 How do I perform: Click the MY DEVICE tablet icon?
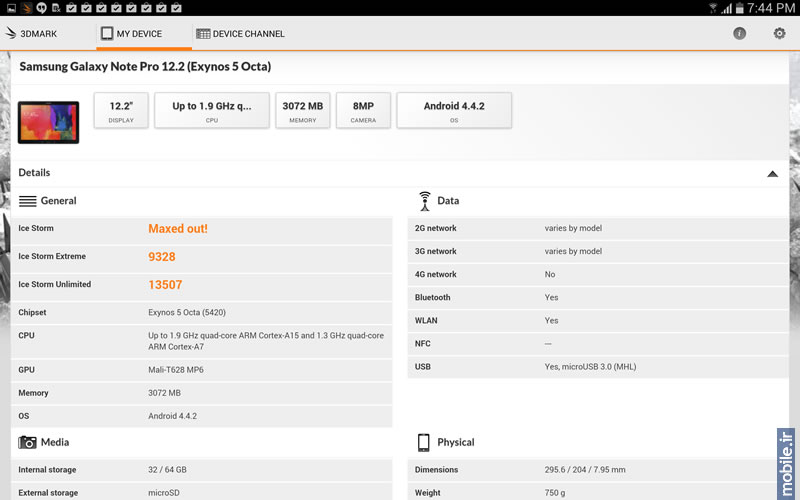[107, 33]
